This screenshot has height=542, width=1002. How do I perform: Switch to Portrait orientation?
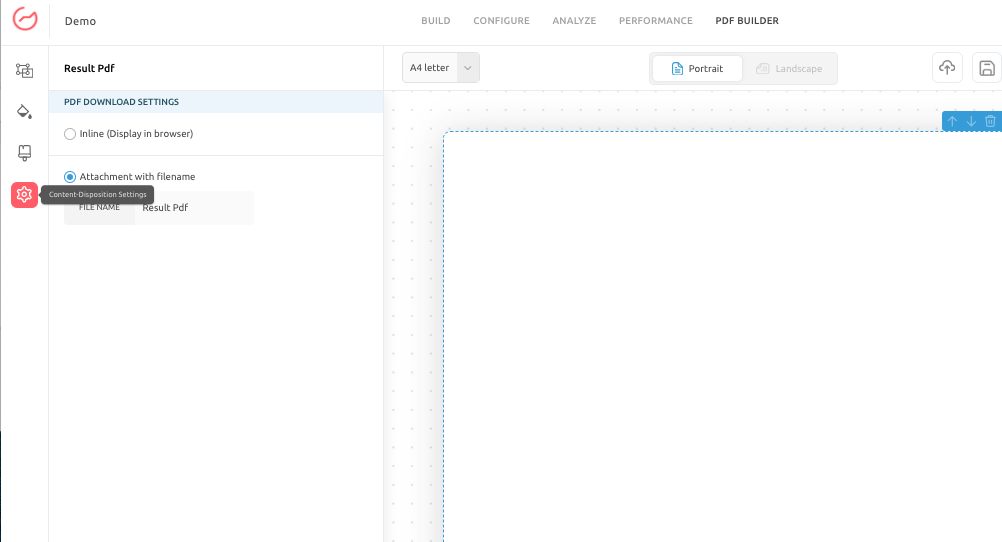[x=697, y=68]
